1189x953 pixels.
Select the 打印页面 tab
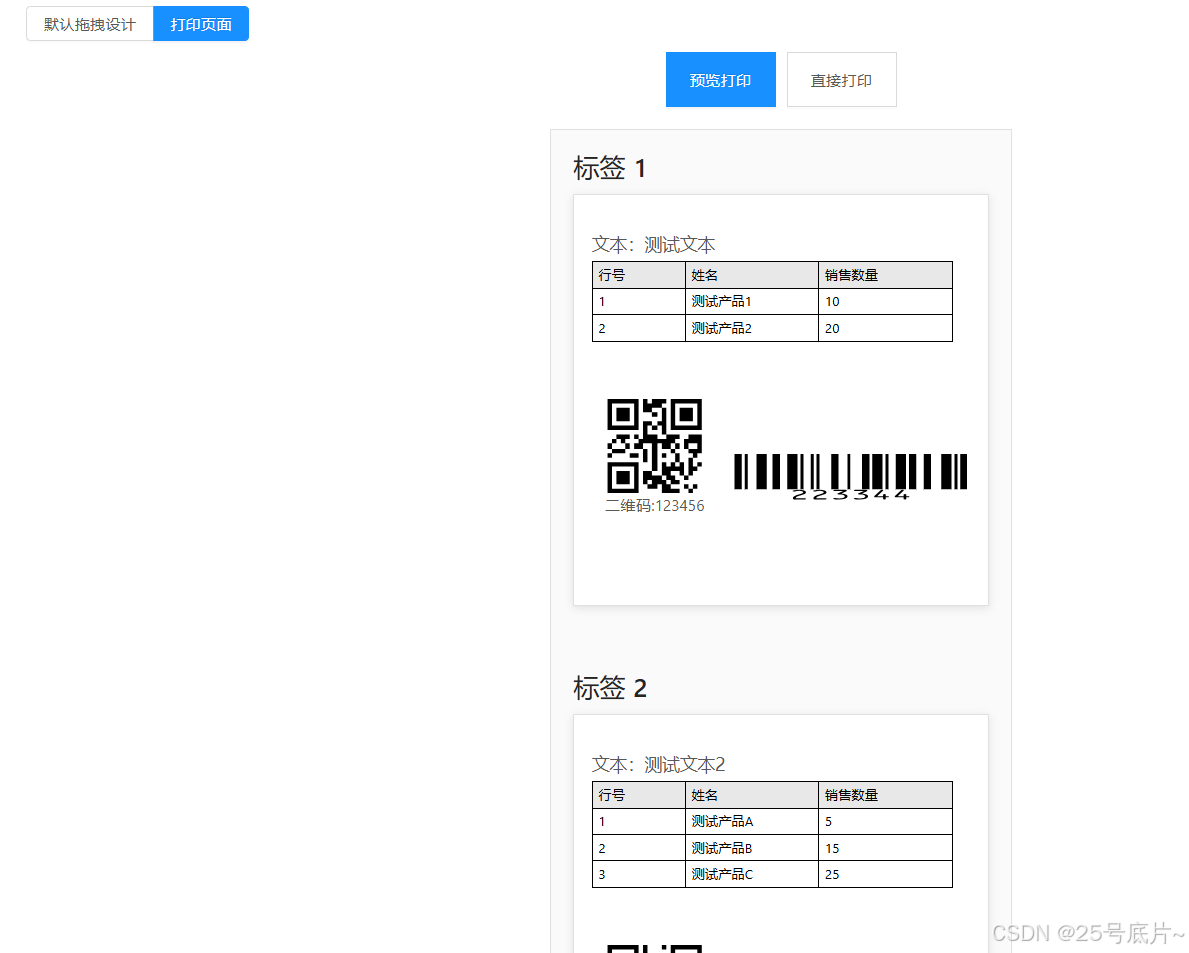point(201,24)
